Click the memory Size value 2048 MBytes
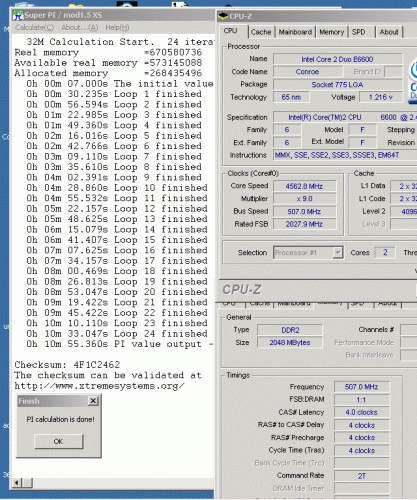Viewport: 417px width, 500px height. [290, 342]
